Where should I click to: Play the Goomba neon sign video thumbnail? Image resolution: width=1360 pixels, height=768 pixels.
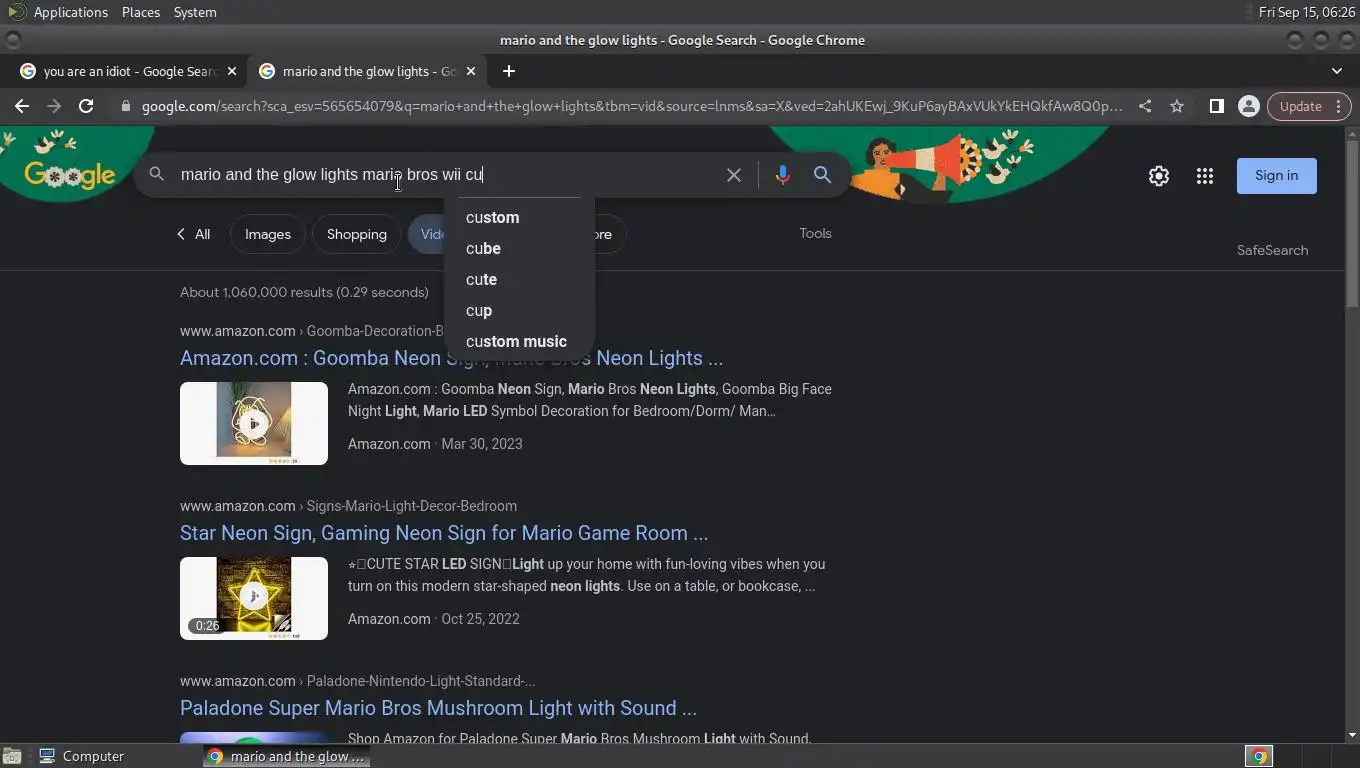(x=254, y=423)
